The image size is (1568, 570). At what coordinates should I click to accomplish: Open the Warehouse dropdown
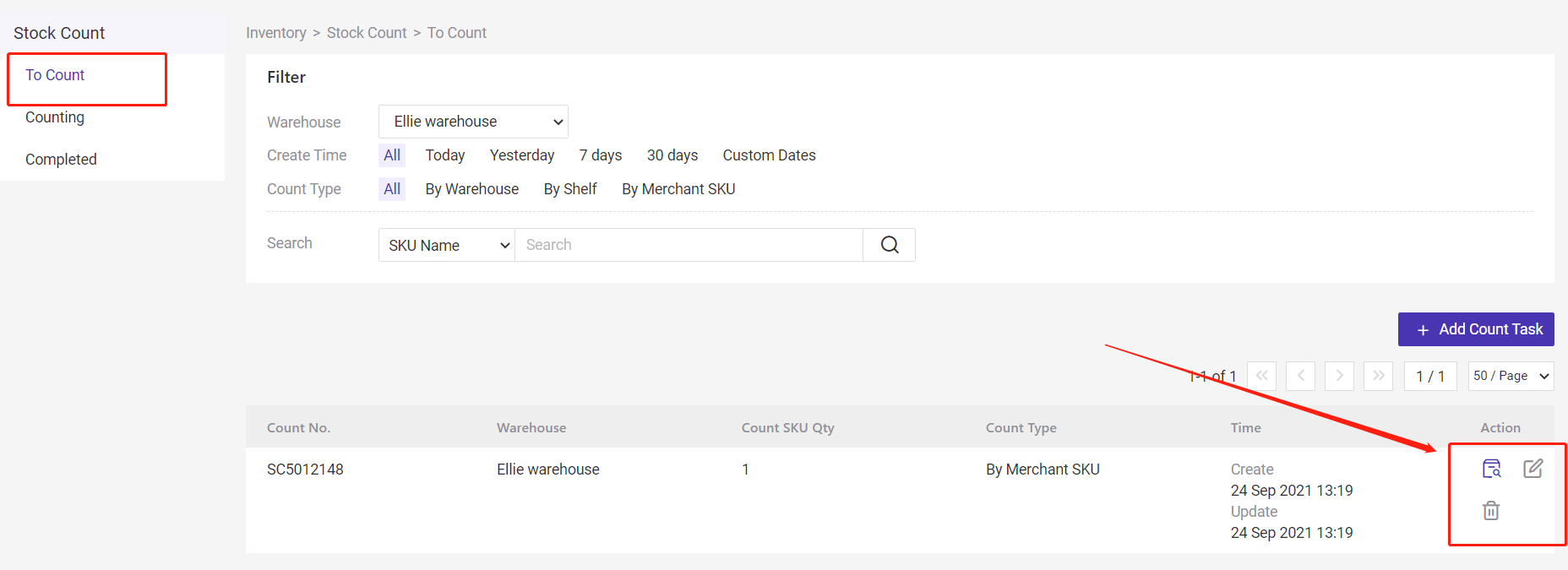coord(473,122)
